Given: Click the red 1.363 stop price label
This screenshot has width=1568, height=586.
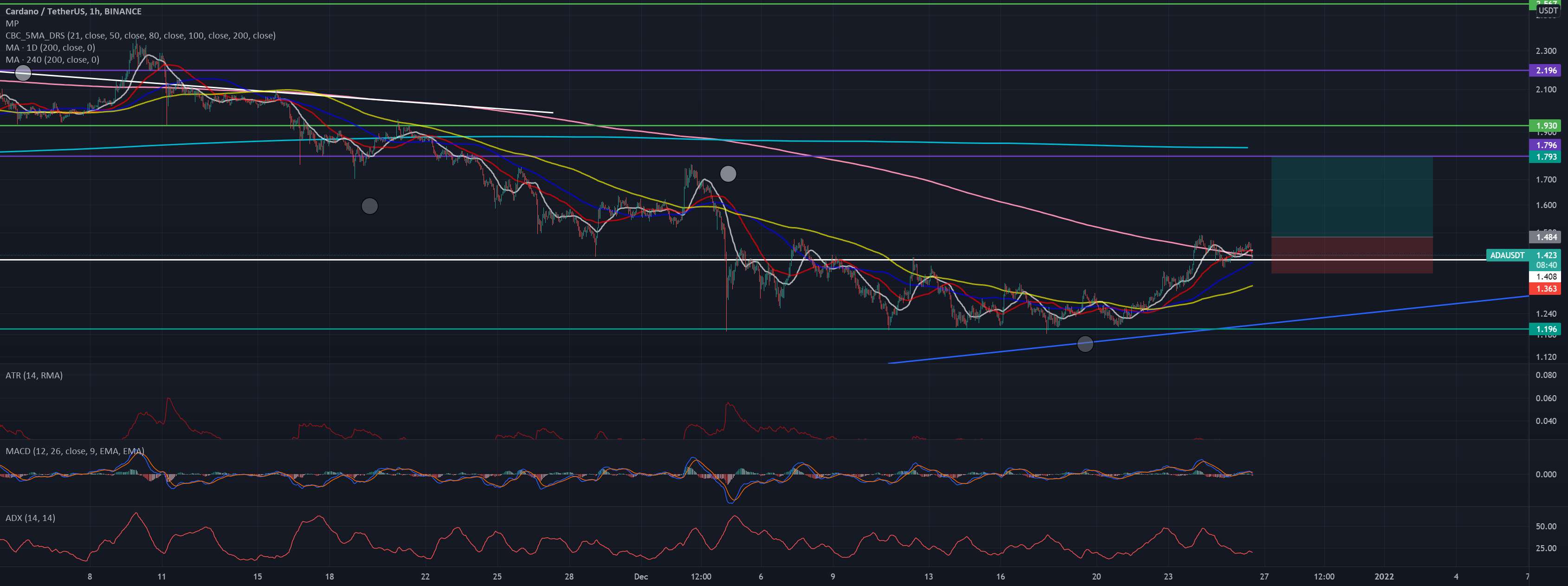Looking at the screenshot, I should pyautogui.click(x=1546, y=289).
